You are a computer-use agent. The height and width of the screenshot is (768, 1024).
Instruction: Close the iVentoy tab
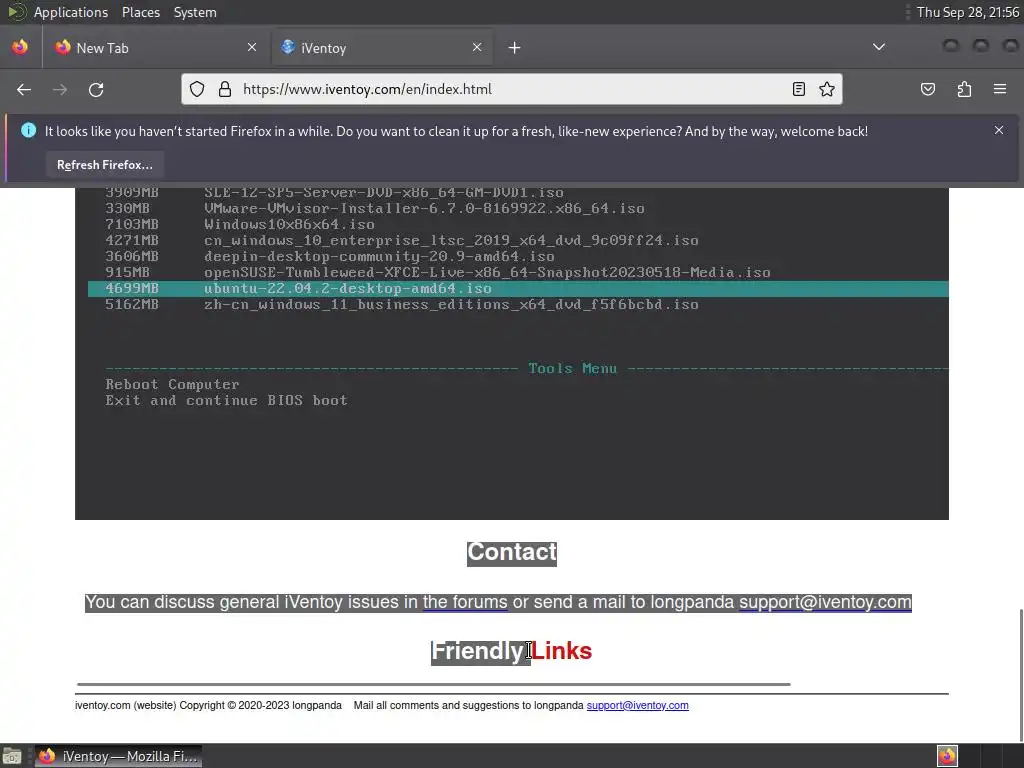[x=477, y=47]
